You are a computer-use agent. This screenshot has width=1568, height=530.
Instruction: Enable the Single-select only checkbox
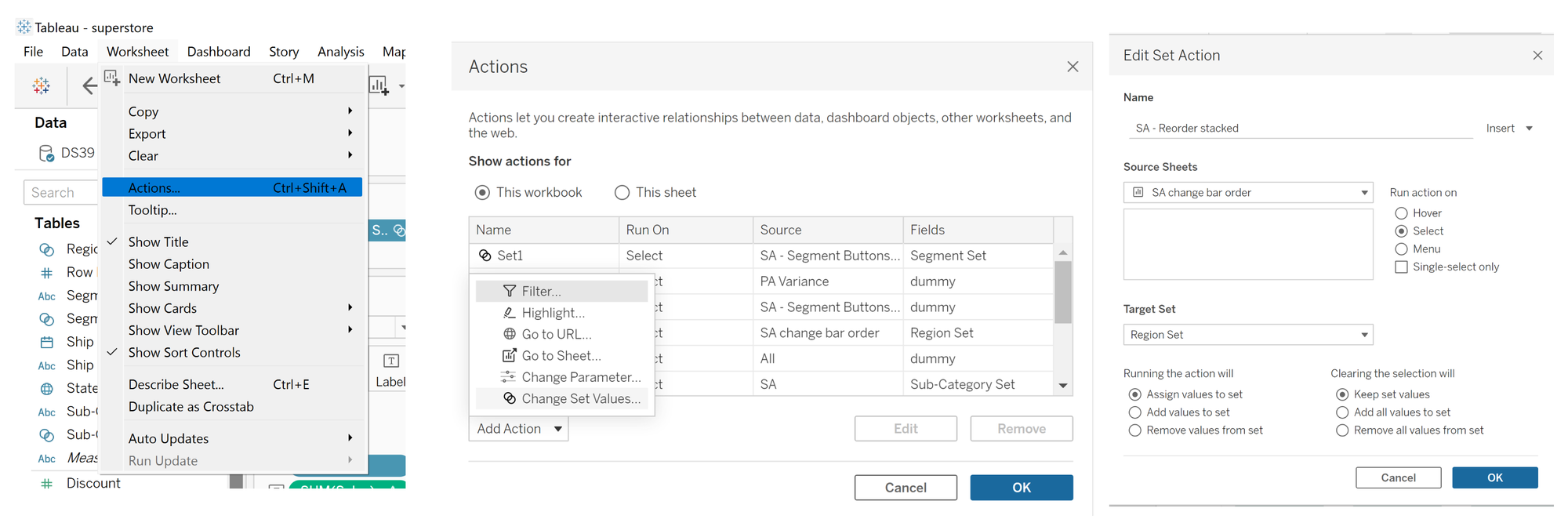pos(1401,267)
